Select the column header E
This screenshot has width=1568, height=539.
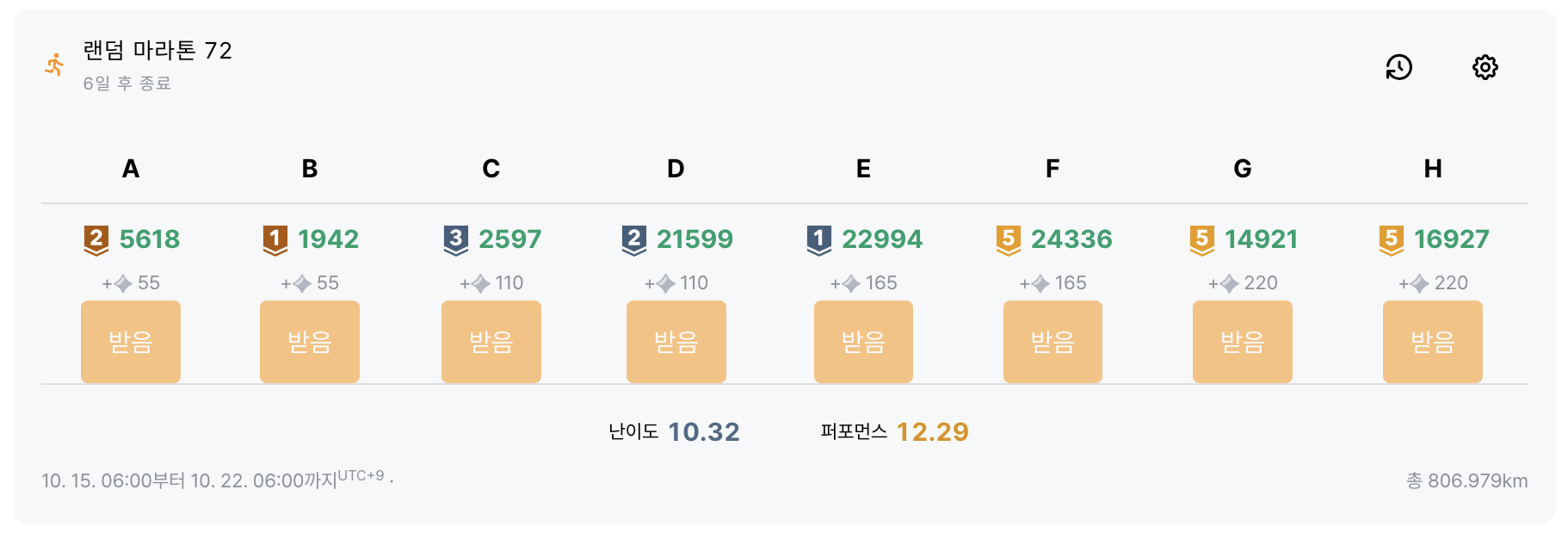[863, 170]
